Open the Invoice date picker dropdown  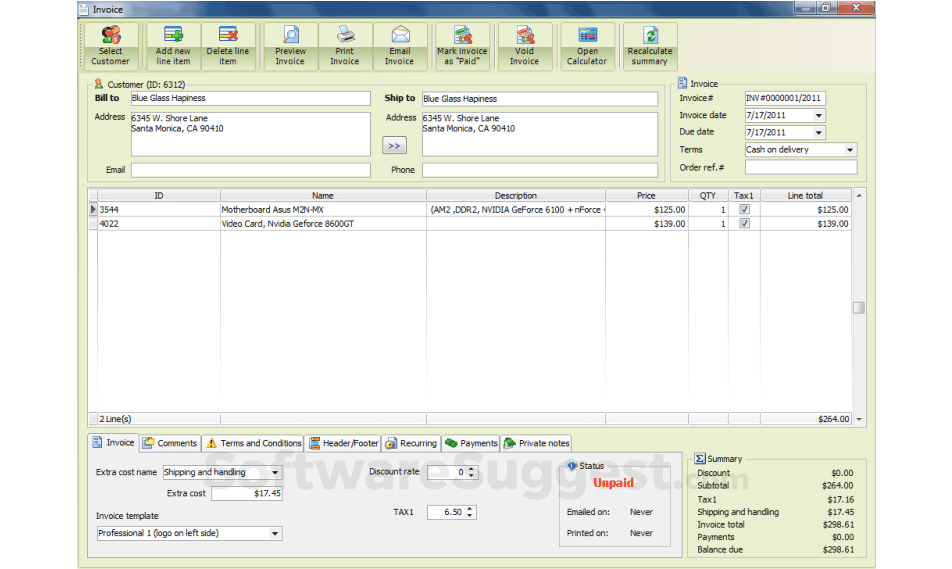pyautogui.click(x=818, y=116)
